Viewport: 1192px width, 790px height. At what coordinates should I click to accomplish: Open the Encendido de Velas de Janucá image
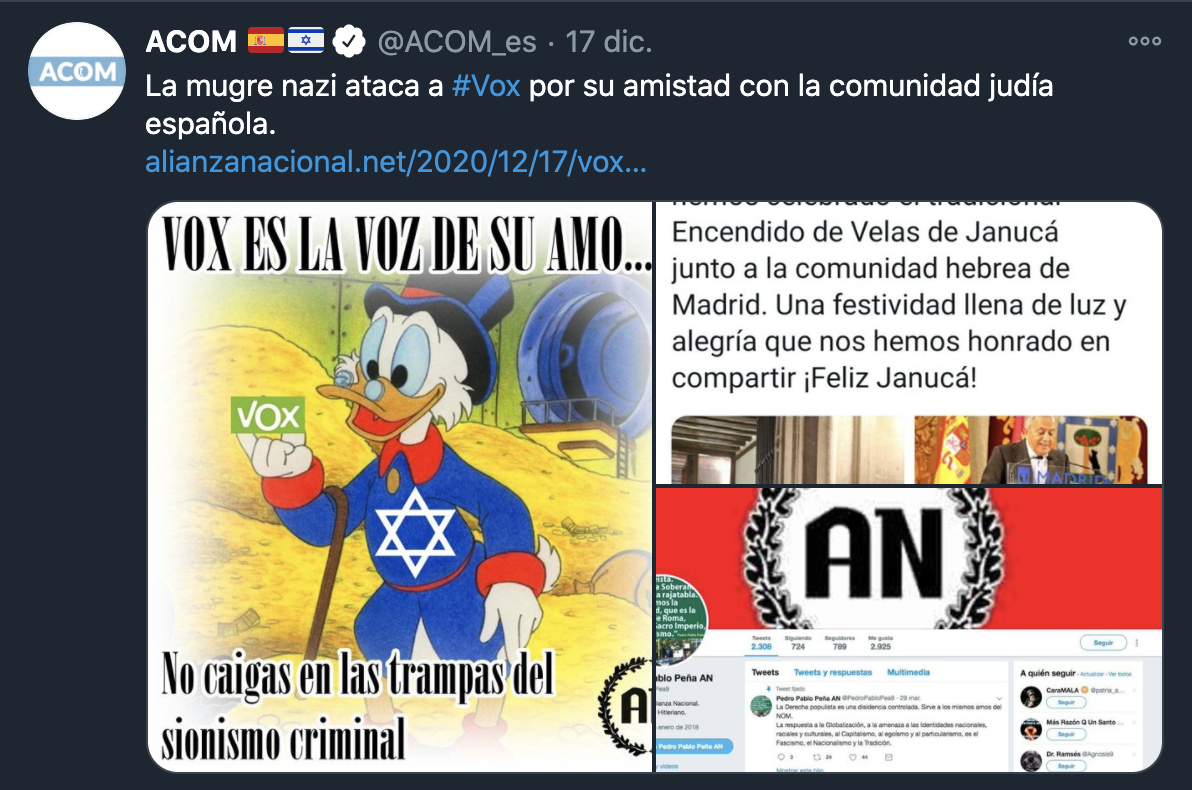909,343
